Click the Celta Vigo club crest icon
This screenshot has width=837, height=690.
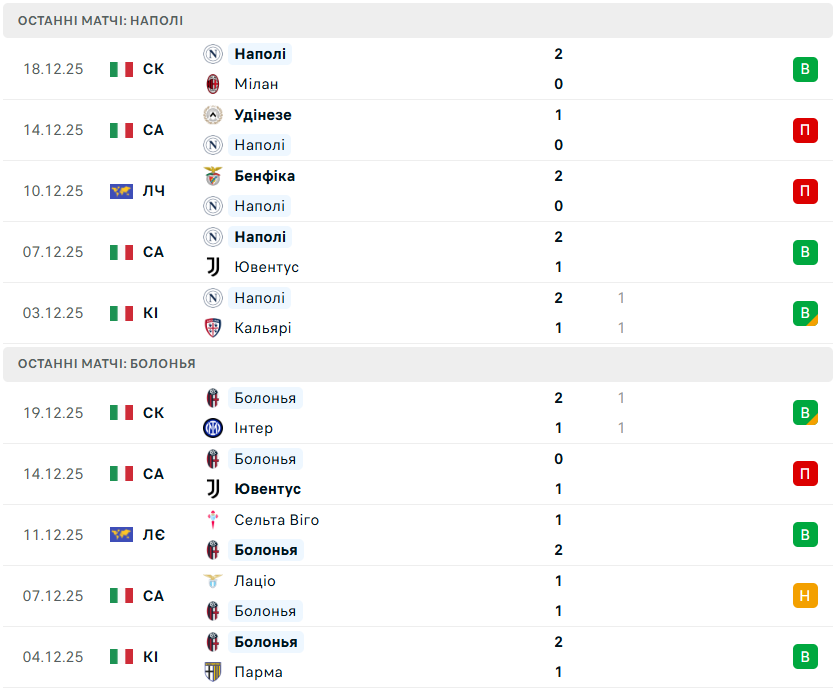[213, 520]
